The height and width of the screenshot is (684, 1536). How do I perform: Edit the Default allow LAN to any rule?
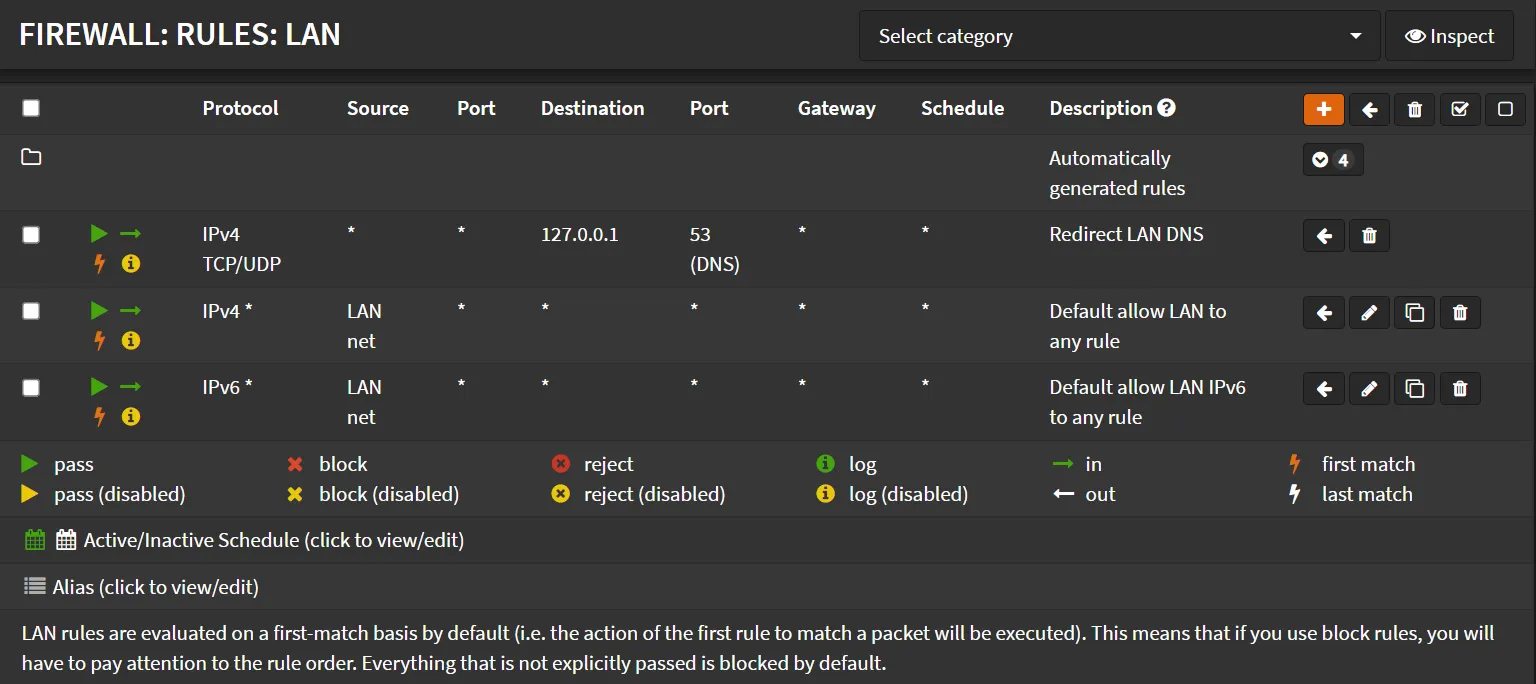click(x=1369, y=312)
